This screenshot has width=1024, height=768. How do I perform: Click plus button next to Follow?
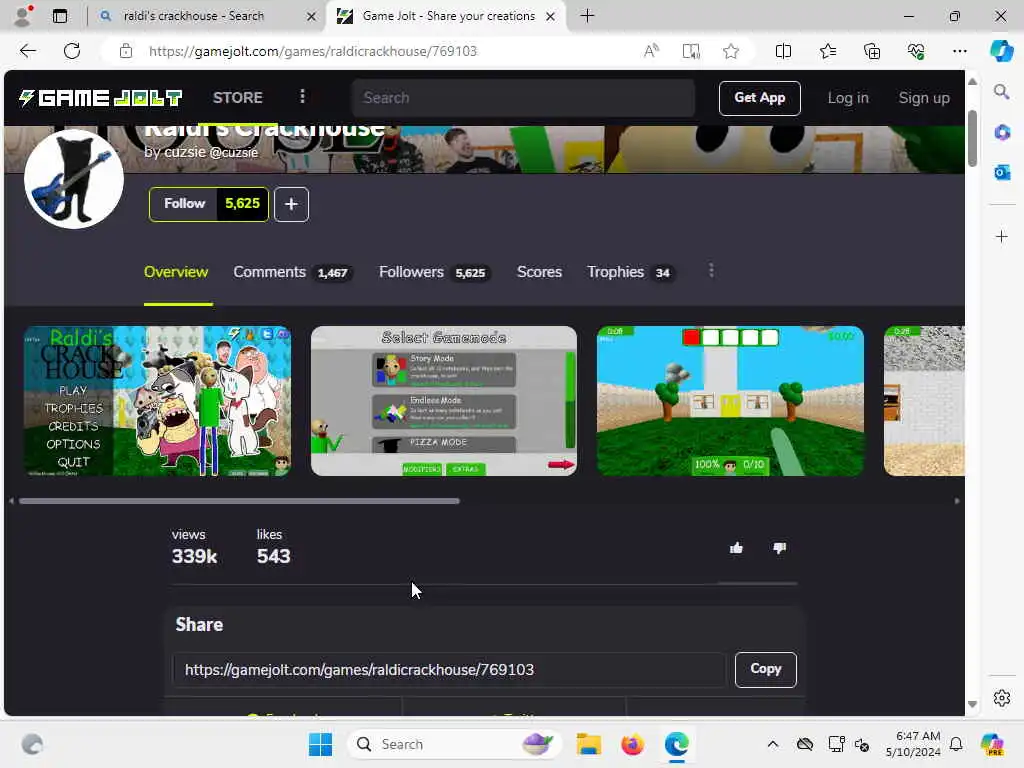pos(291,204)
